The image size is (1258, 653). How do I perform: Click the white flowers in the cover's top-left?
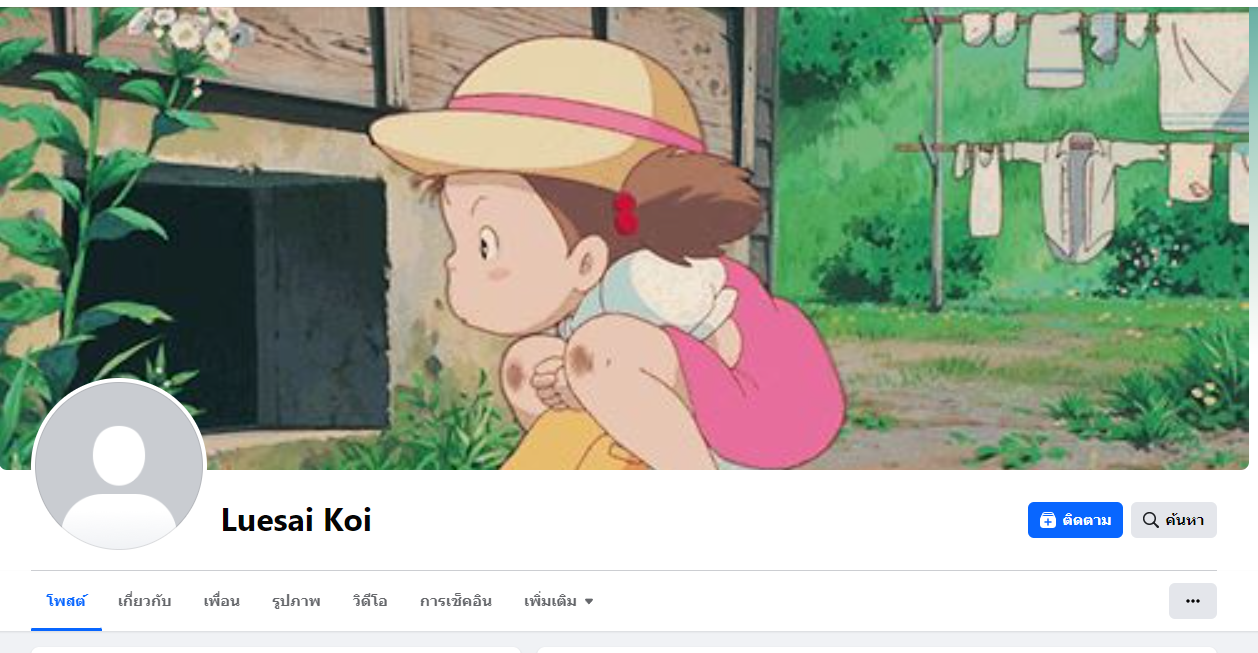click(190, 28)
